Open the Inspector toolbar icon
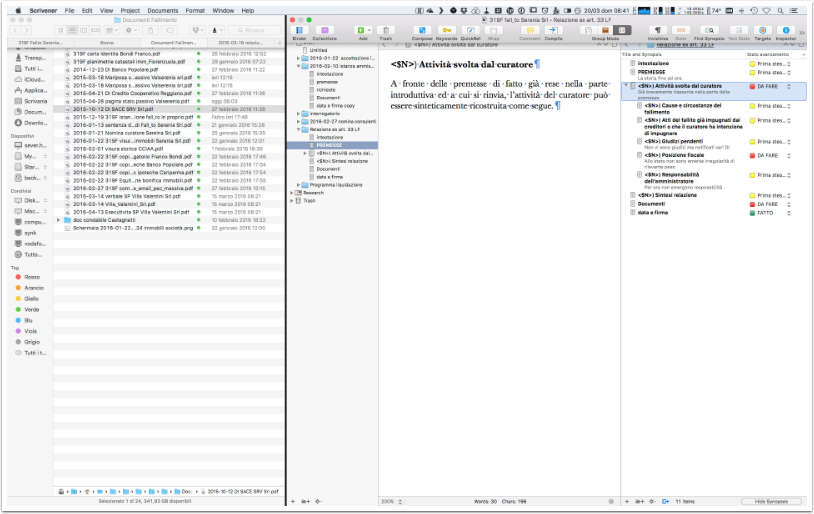This screenshot has height=514, width=814. click(x=786, y=31)
